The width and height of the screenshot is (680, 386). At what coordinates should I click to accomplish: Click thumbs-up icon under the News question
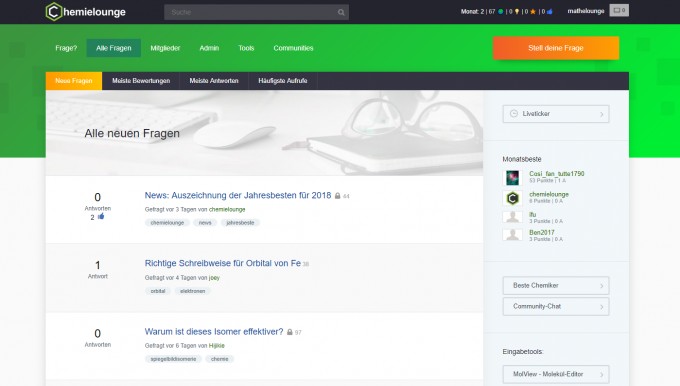[101, 216]
